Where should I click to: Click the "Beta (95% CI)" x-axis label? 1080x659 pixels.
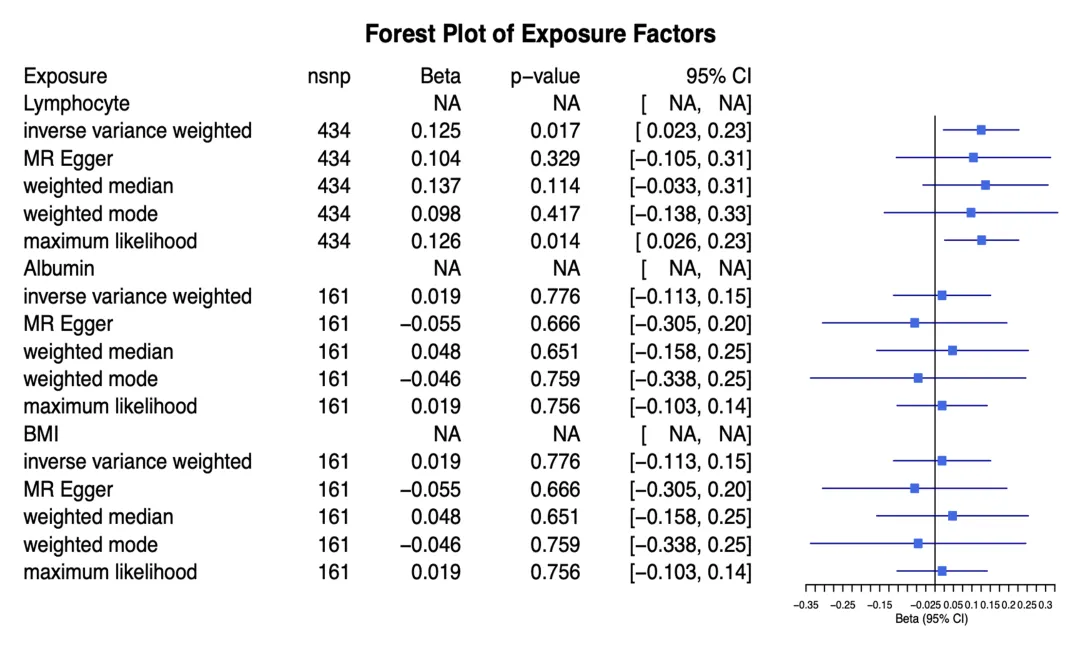[931, 619]
